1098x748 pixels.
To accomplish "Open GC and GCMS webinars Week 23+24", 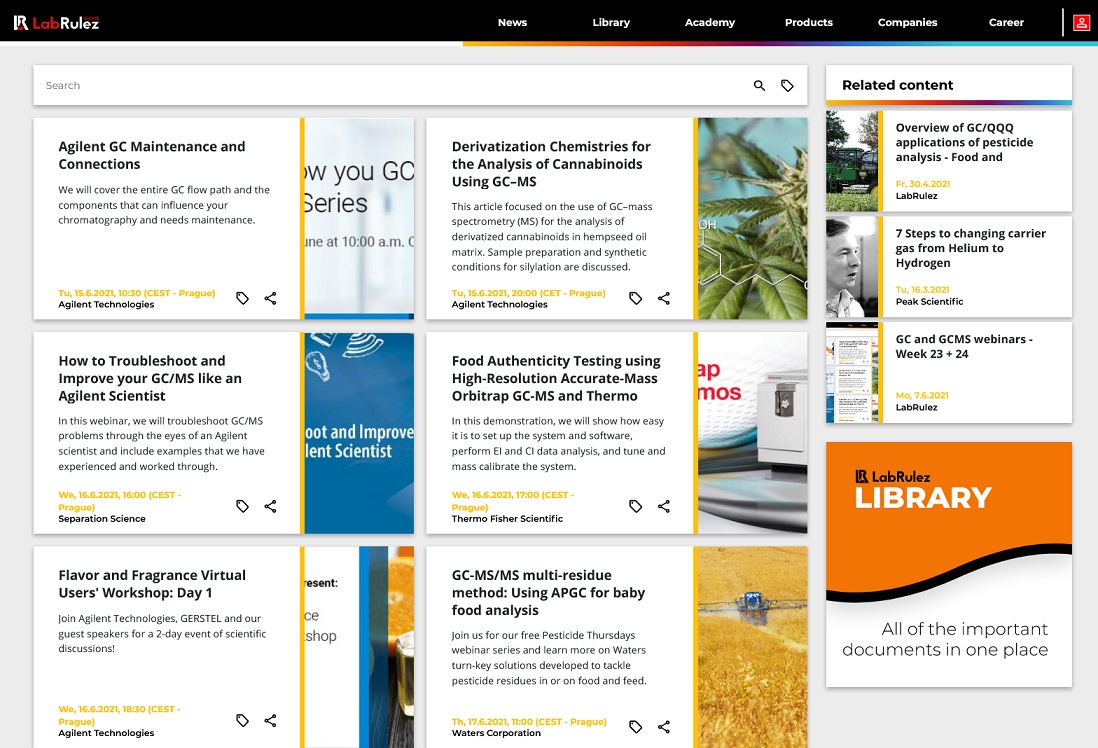I will pos(964,346).
